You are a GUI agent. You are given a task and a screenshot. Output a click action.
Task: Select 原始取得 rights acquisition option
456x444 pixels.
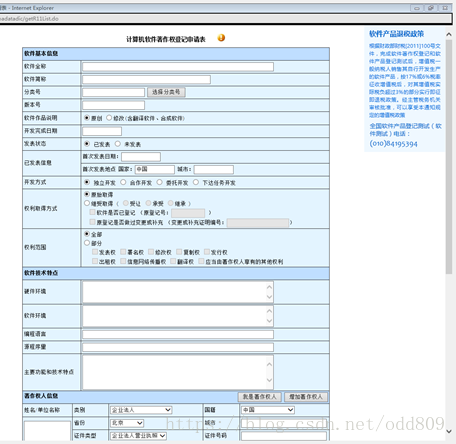(x=87, y=194)
